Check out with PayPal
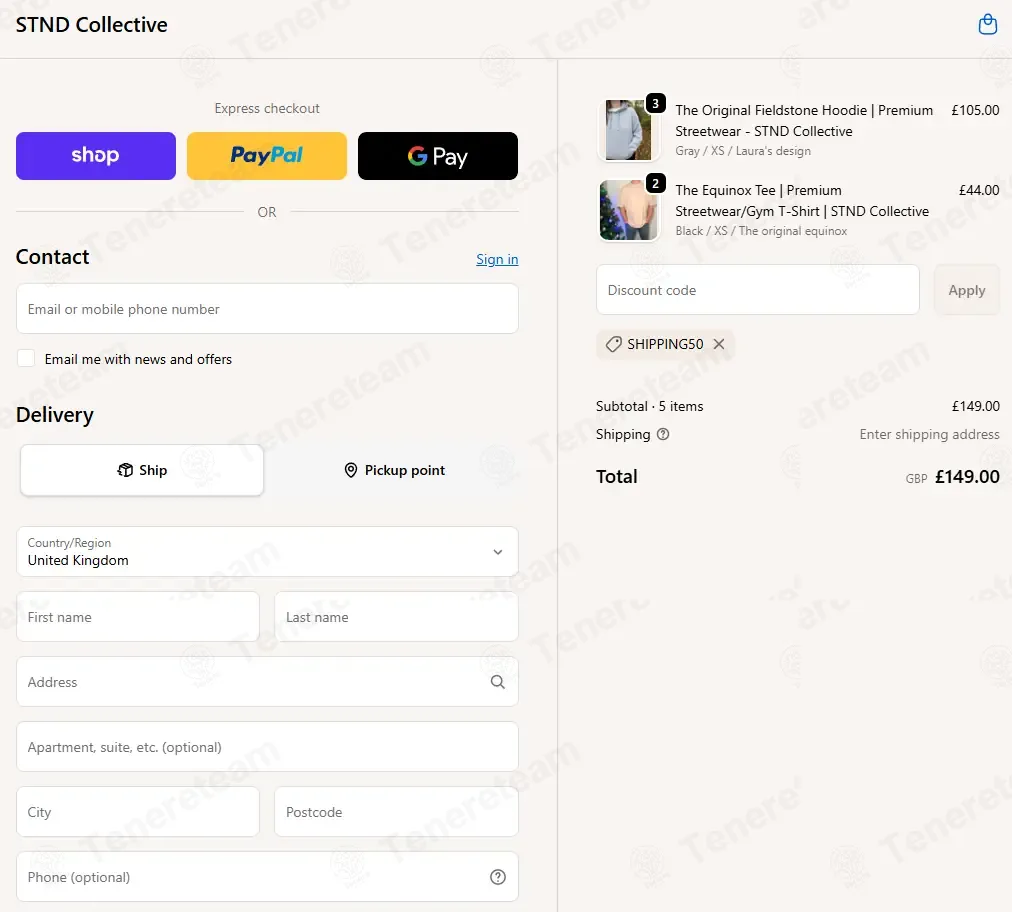This screenshot has width=1012, height=912. (267, 156)
